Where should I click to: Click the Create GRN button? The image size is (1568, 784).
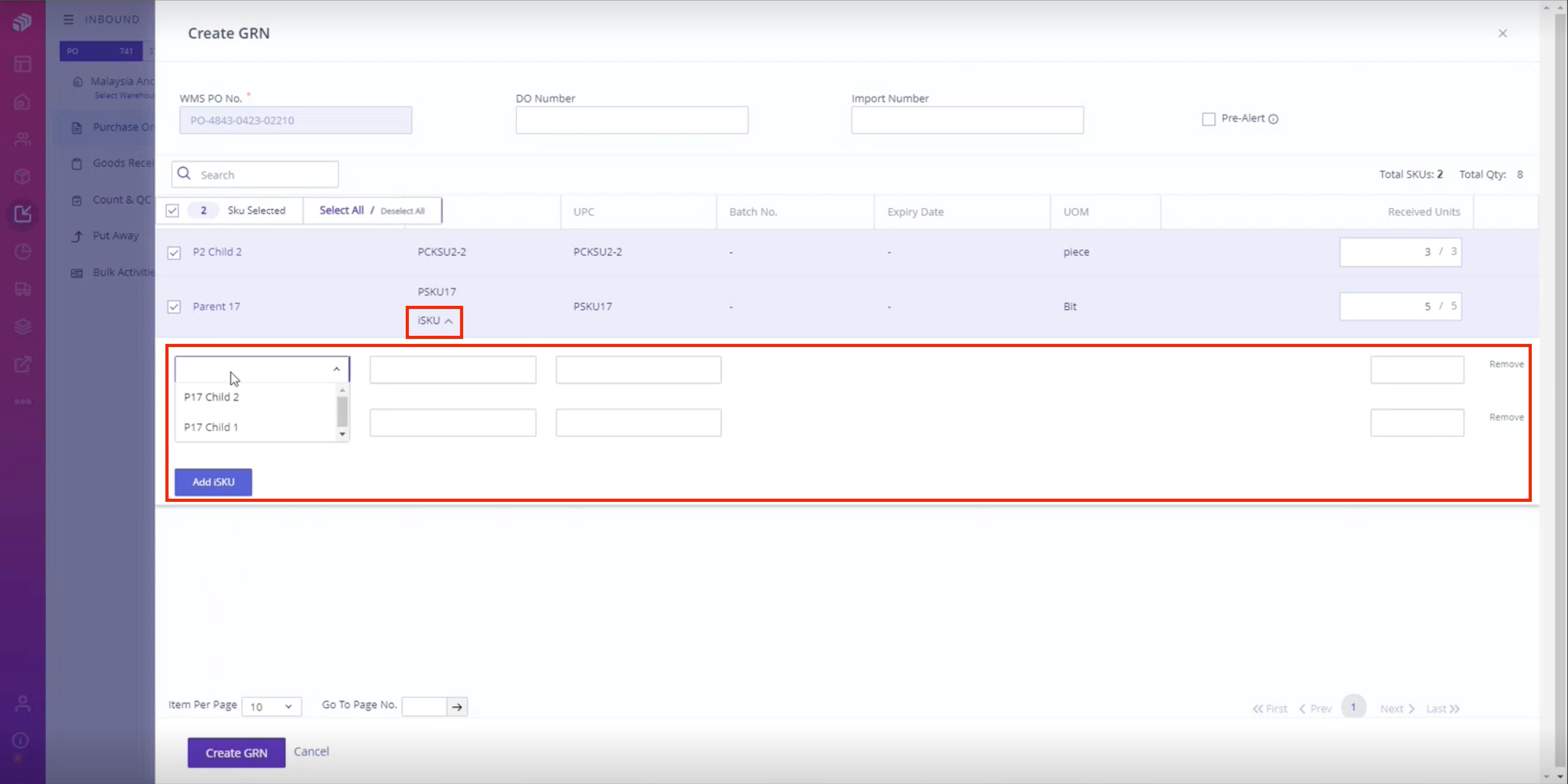tap(236, 752)
